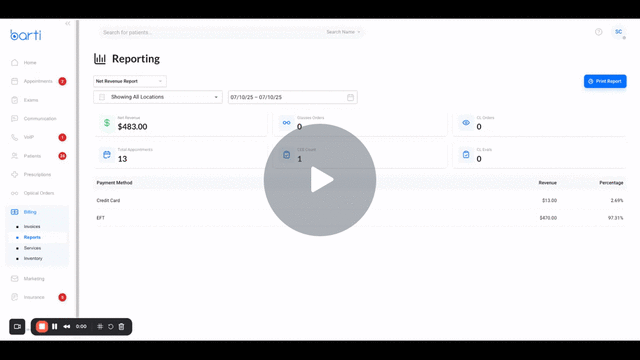This screenshot has width=640, height=360.
Task: Click the grid icon in recorder bar
Action: tap(100, 327)
